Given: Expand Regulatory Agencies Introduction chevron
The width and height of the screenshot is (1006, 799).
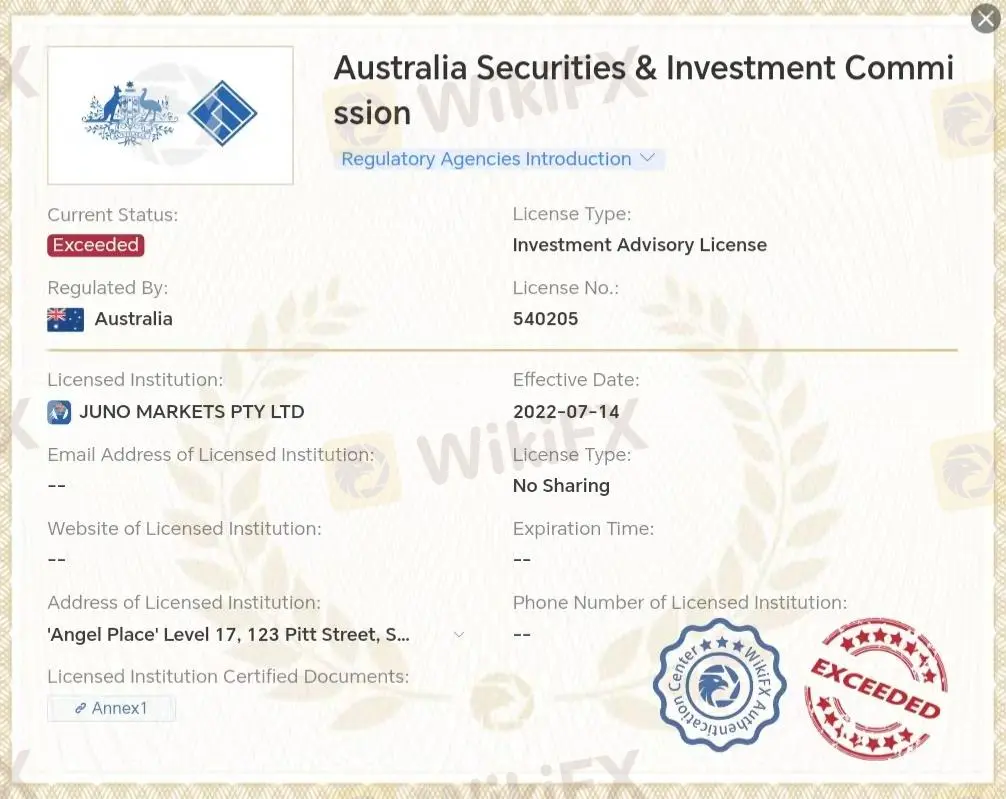Looking at the screenshot, I should (647, 158).
